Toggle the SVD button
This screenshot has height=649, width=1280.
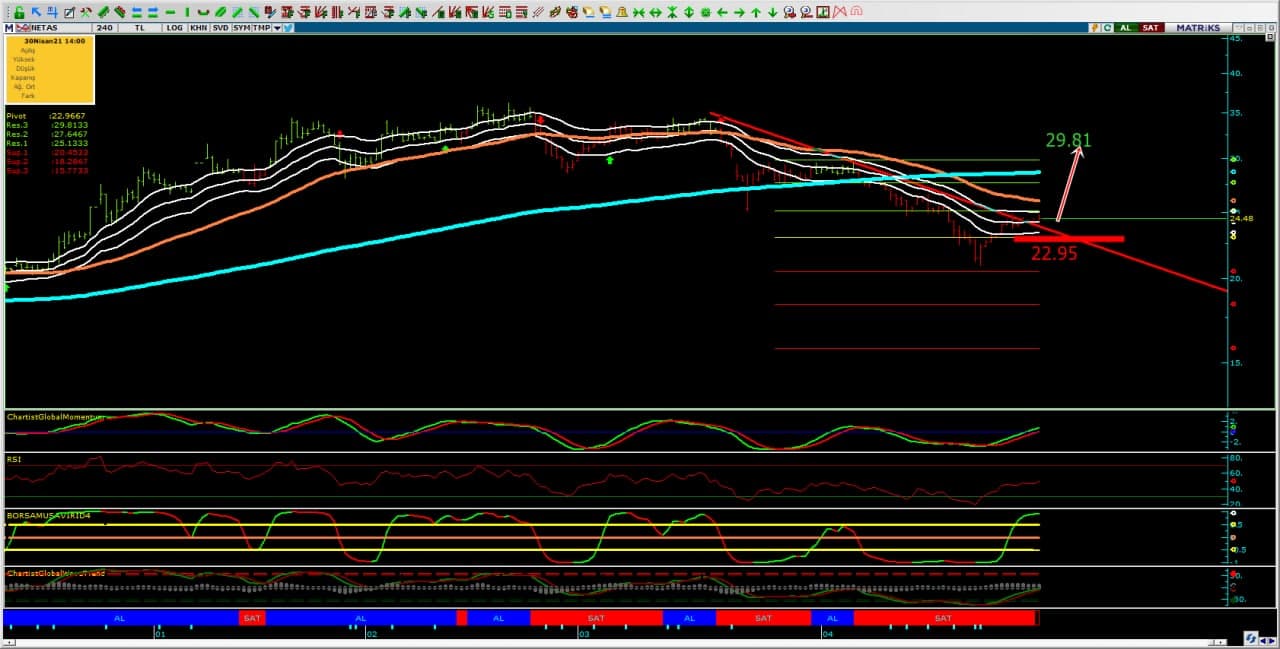pyautogui.click(x=220, y=28)
